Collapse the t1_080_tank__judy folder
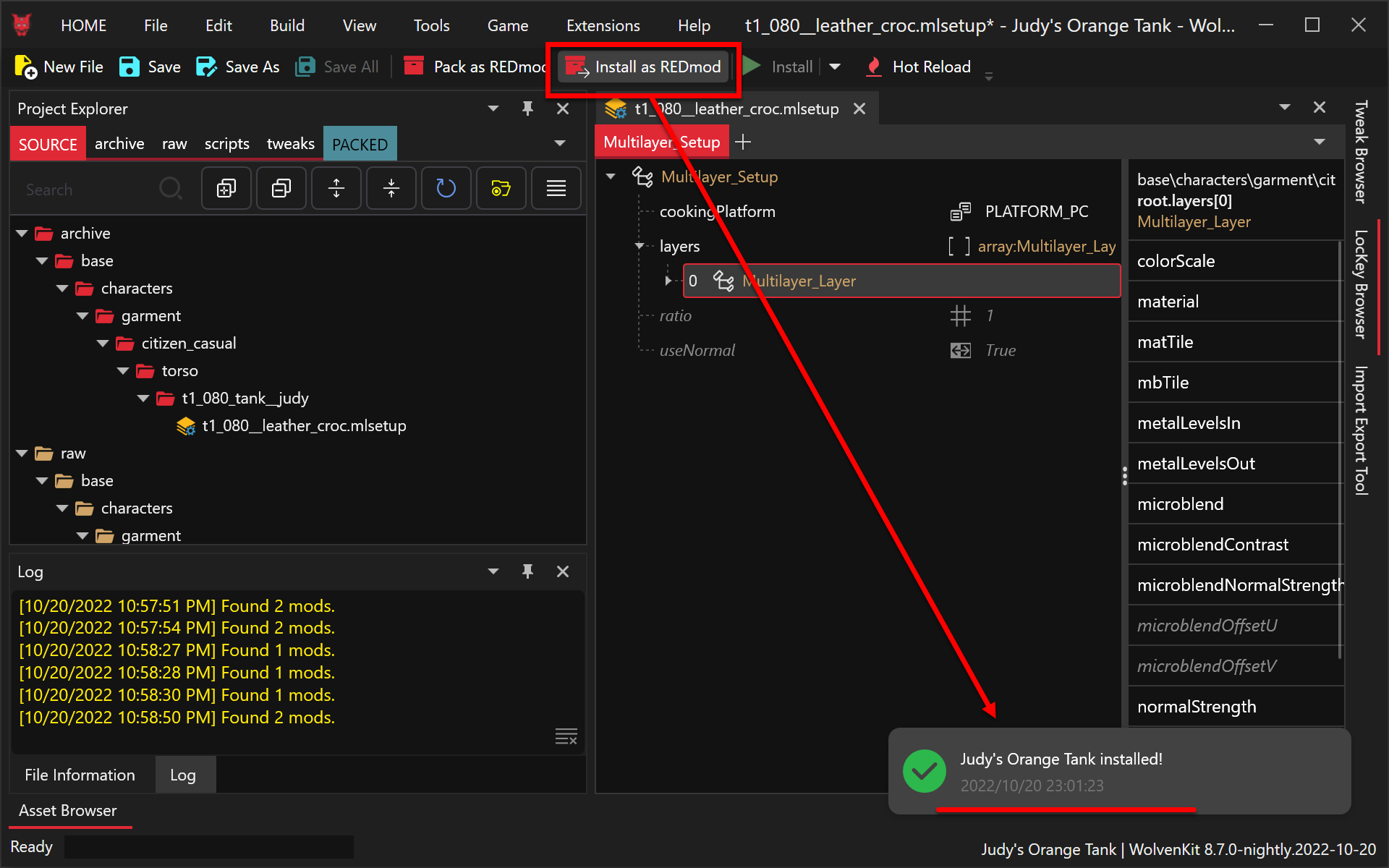The image size is (1389, 868). click(x=143, y=399)
